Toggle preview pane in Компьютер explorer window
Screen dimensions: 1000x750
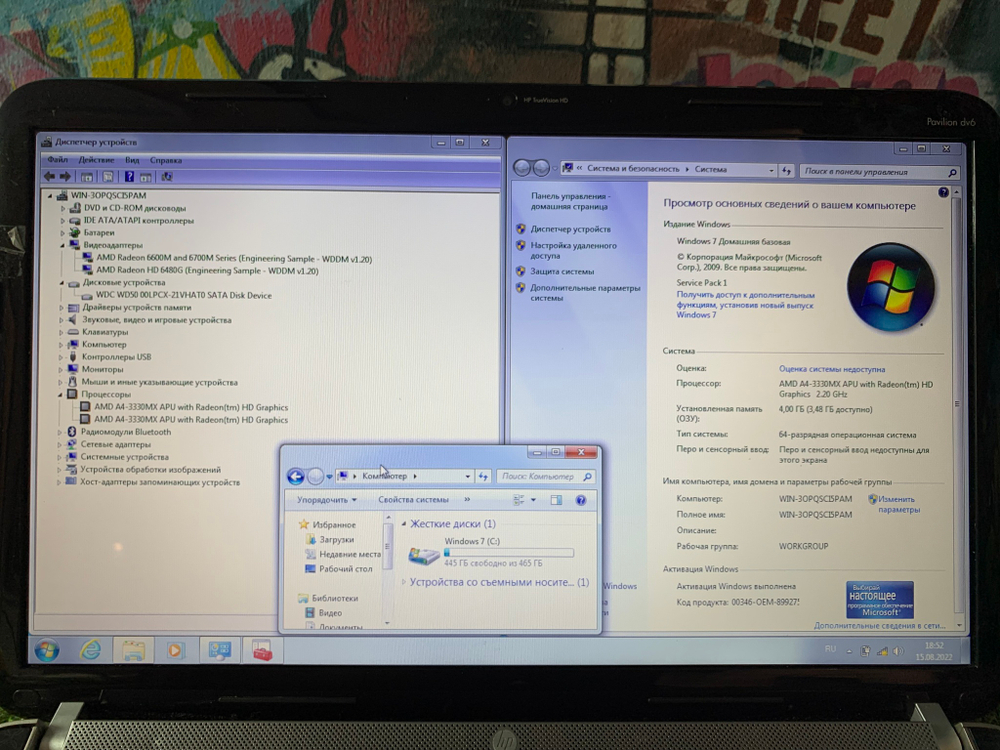556,500
